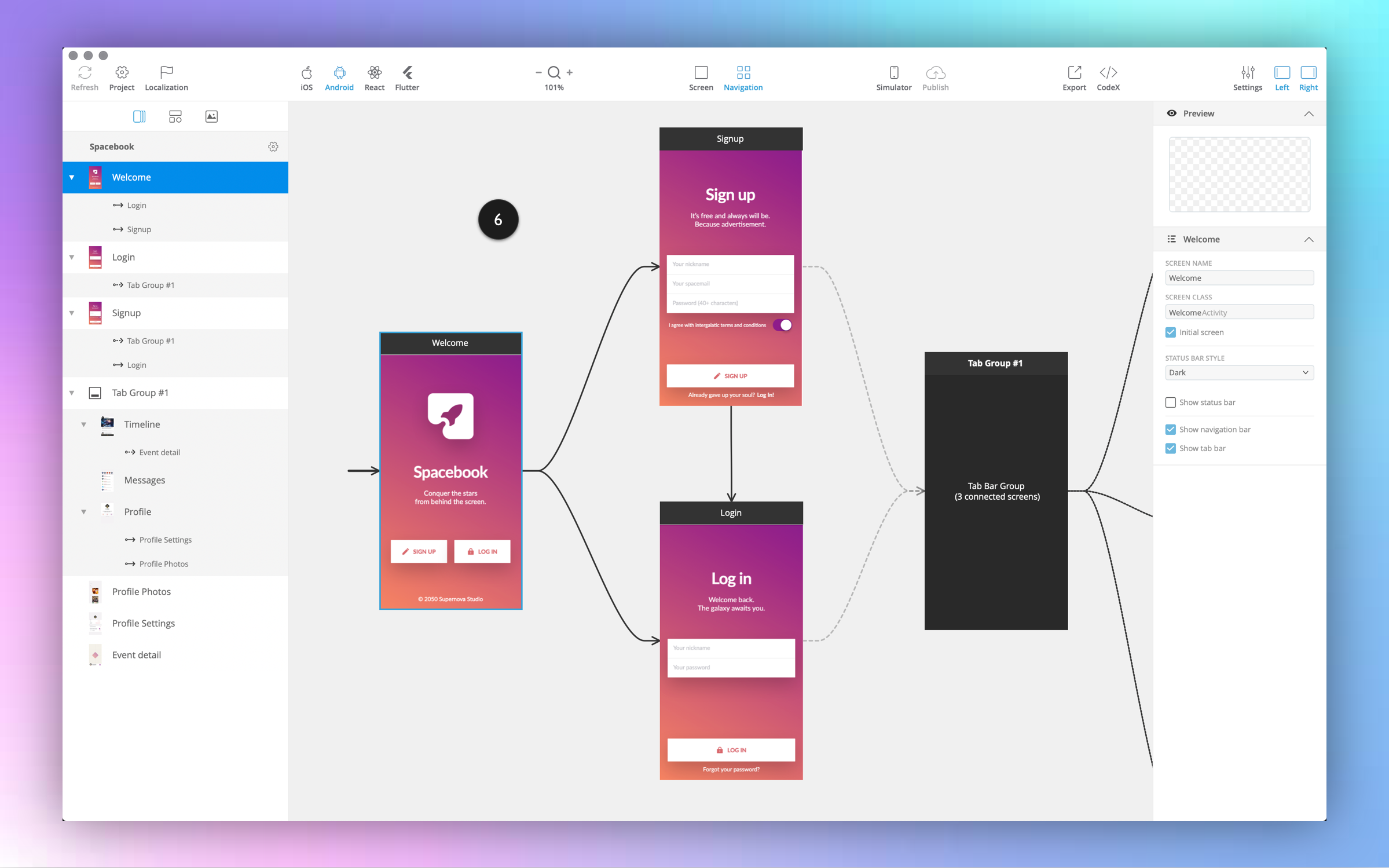Open Spacebook project gear settings
Screen dimensions: 1389x868
[x=273, y=147]
